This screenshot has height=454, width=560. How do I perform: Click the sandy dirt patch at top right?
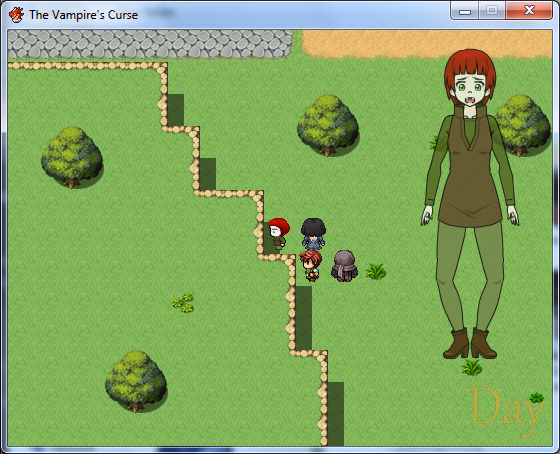(427, 44)
